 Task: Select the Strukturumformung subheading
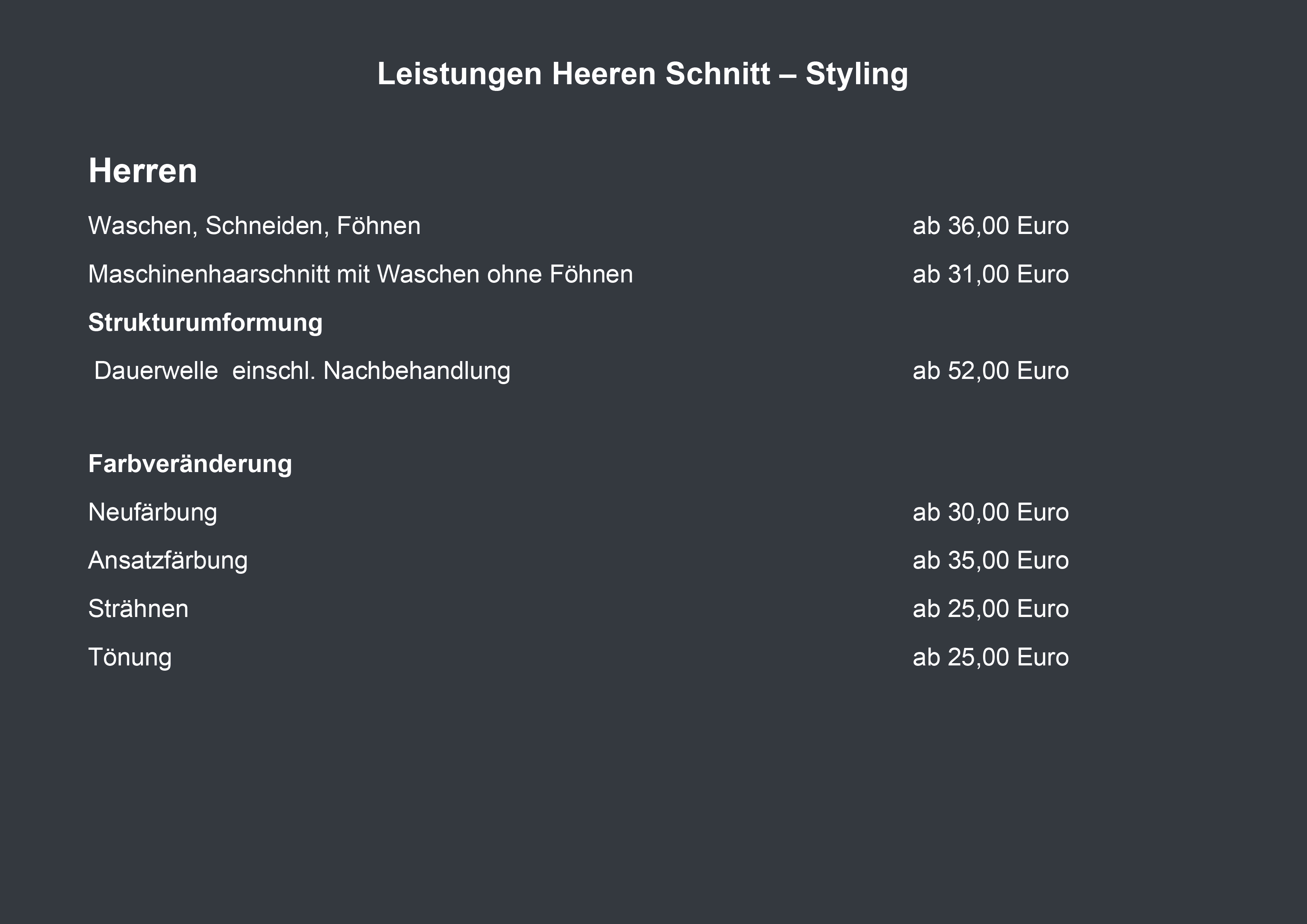tap(205, 323)
